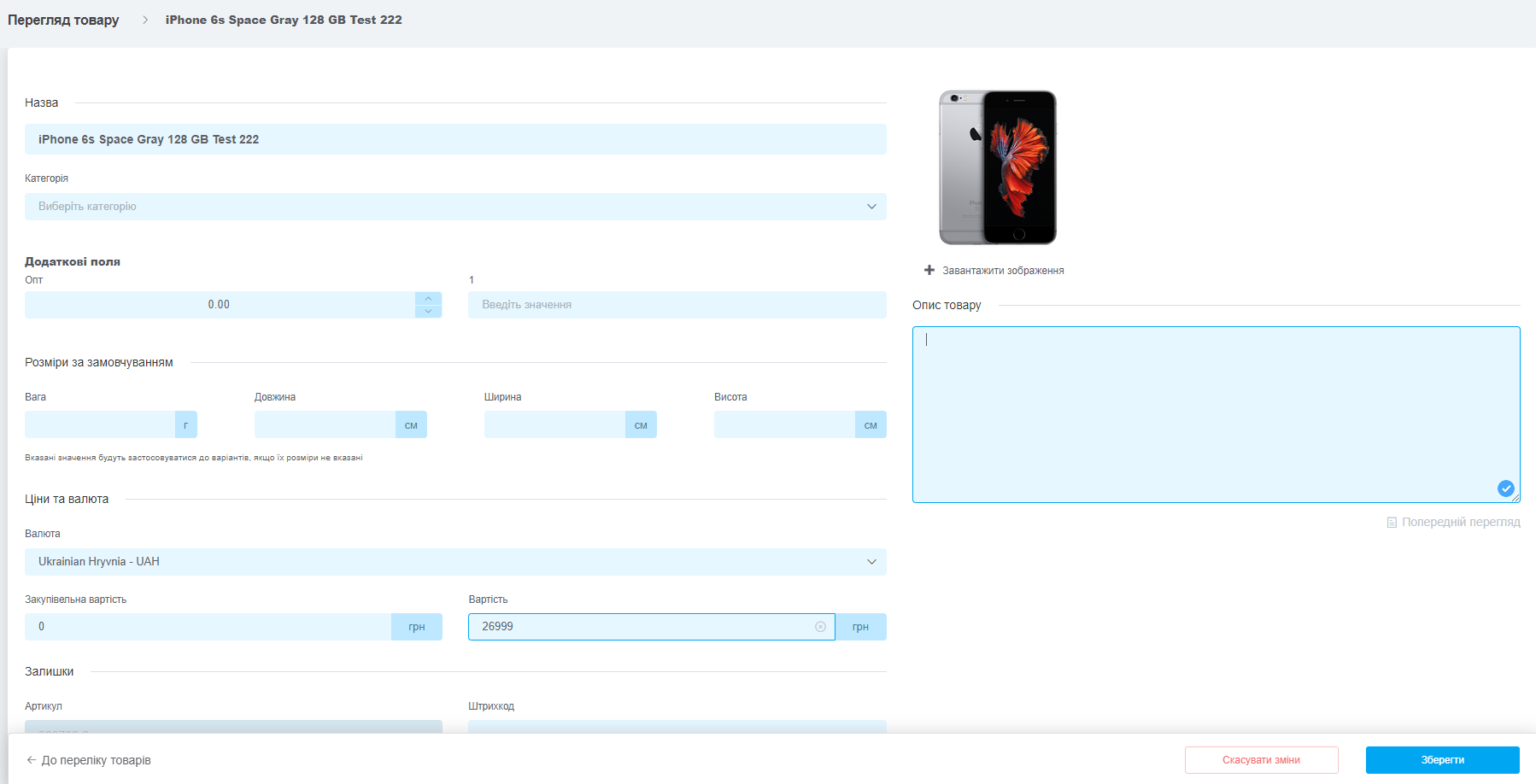Click the back arrow icon next to До переліку товарів
The width and height of the screenshot is (1536, 784).
pyautogui.click(x=32, y=760)
